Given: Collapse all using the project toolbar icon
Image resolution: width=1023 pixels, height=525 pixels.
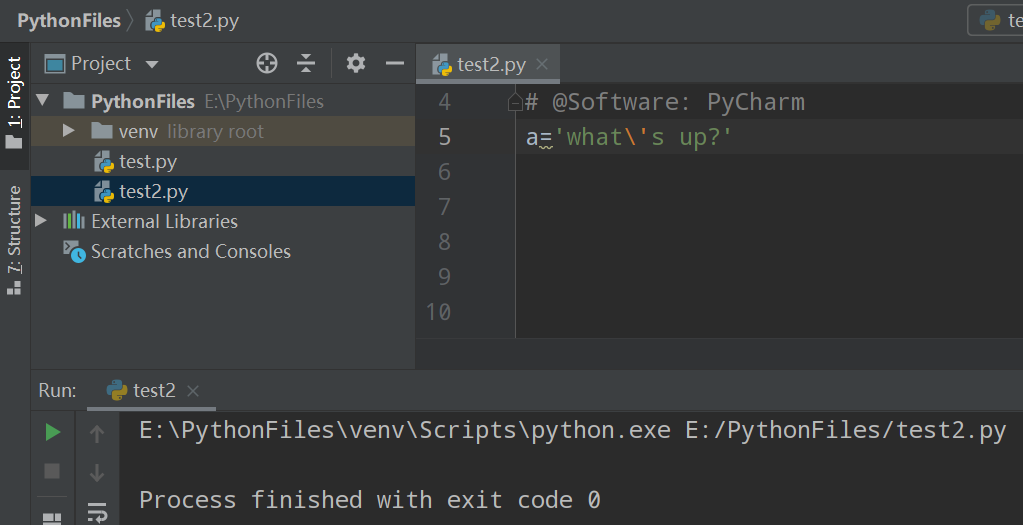Looking at the screenshot, I should click(x=305, y=63).
